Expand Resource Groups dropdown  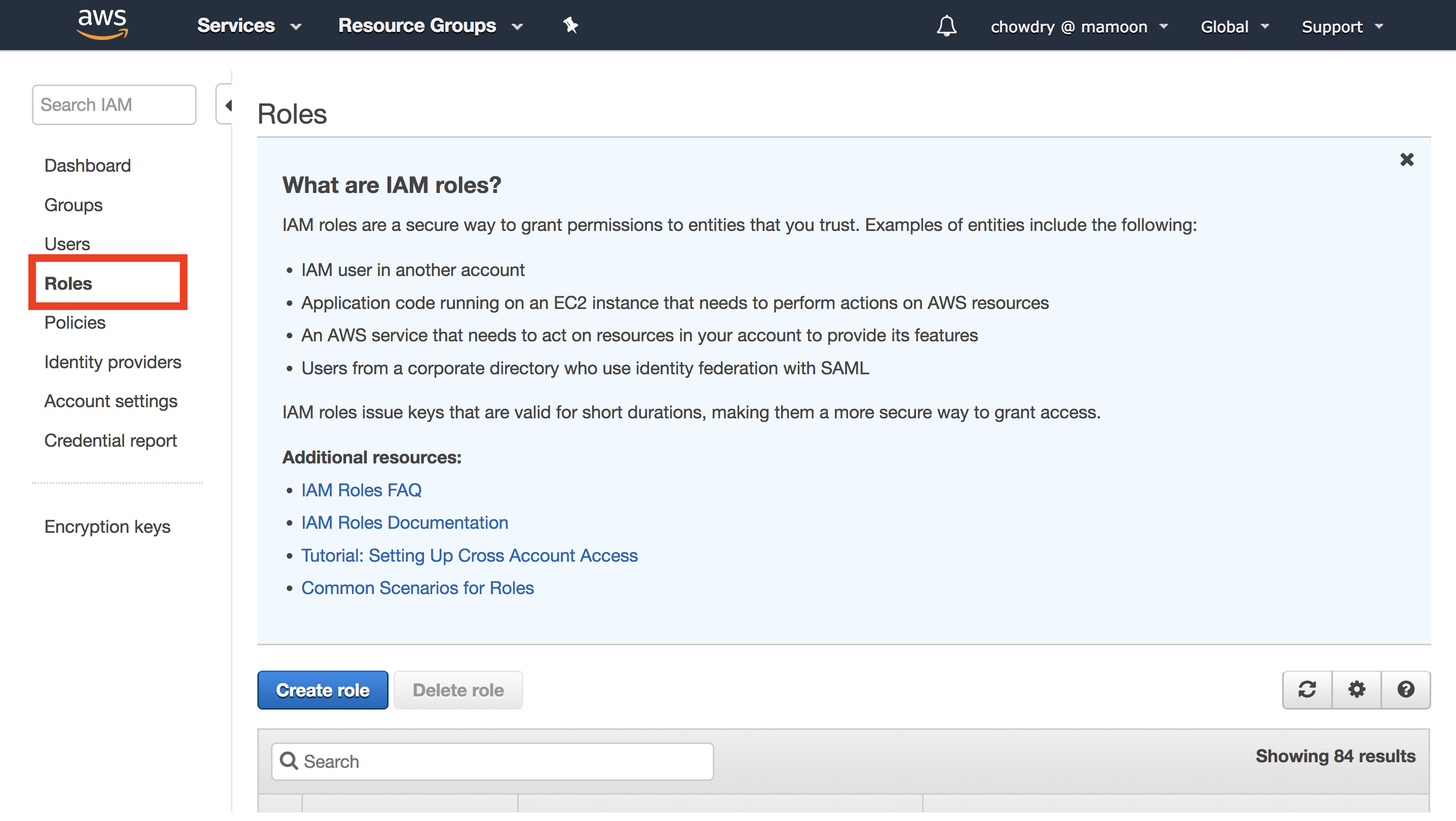pos(431,26)
